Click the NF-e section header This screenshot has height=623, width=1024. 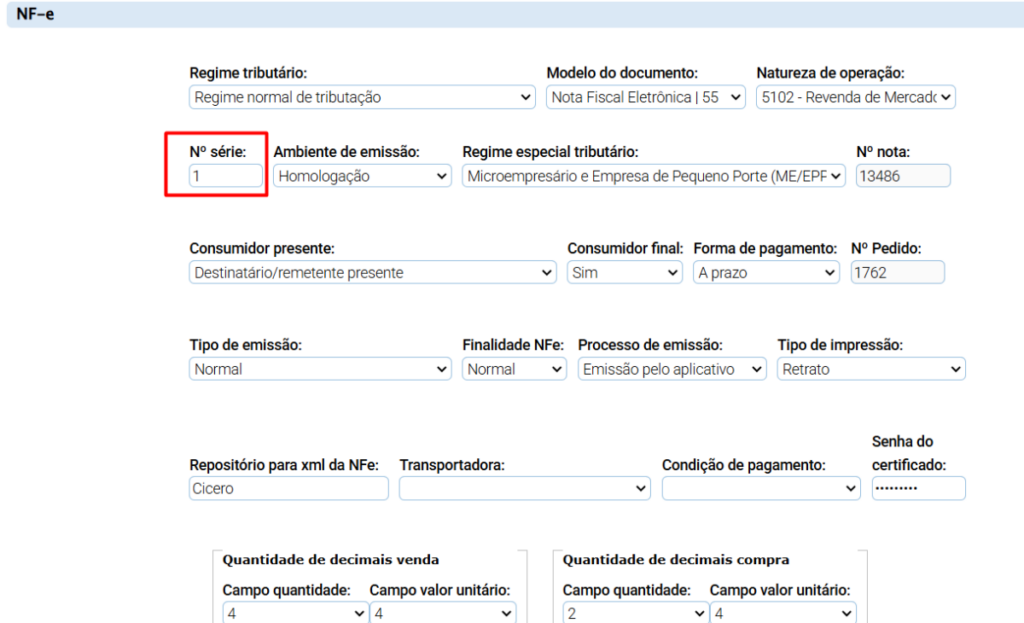[515, 14]
